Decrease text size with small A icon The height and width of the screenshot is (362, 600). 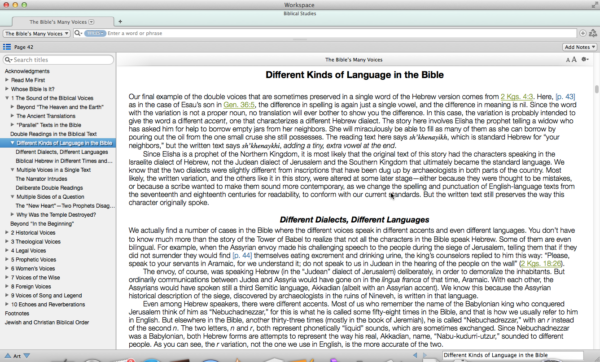click(568, 60)
